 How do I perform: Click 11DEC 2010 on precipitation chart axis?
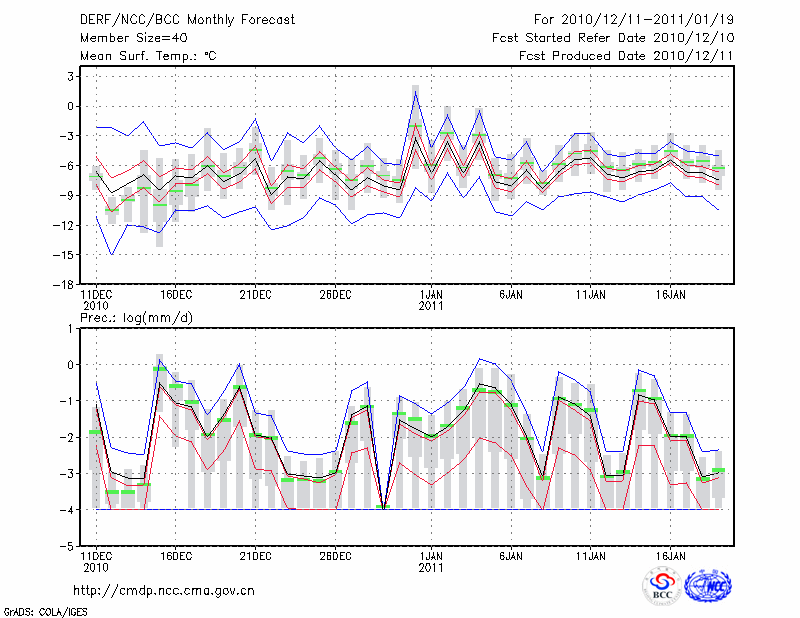pyautogui.click(x=96, y=560)
